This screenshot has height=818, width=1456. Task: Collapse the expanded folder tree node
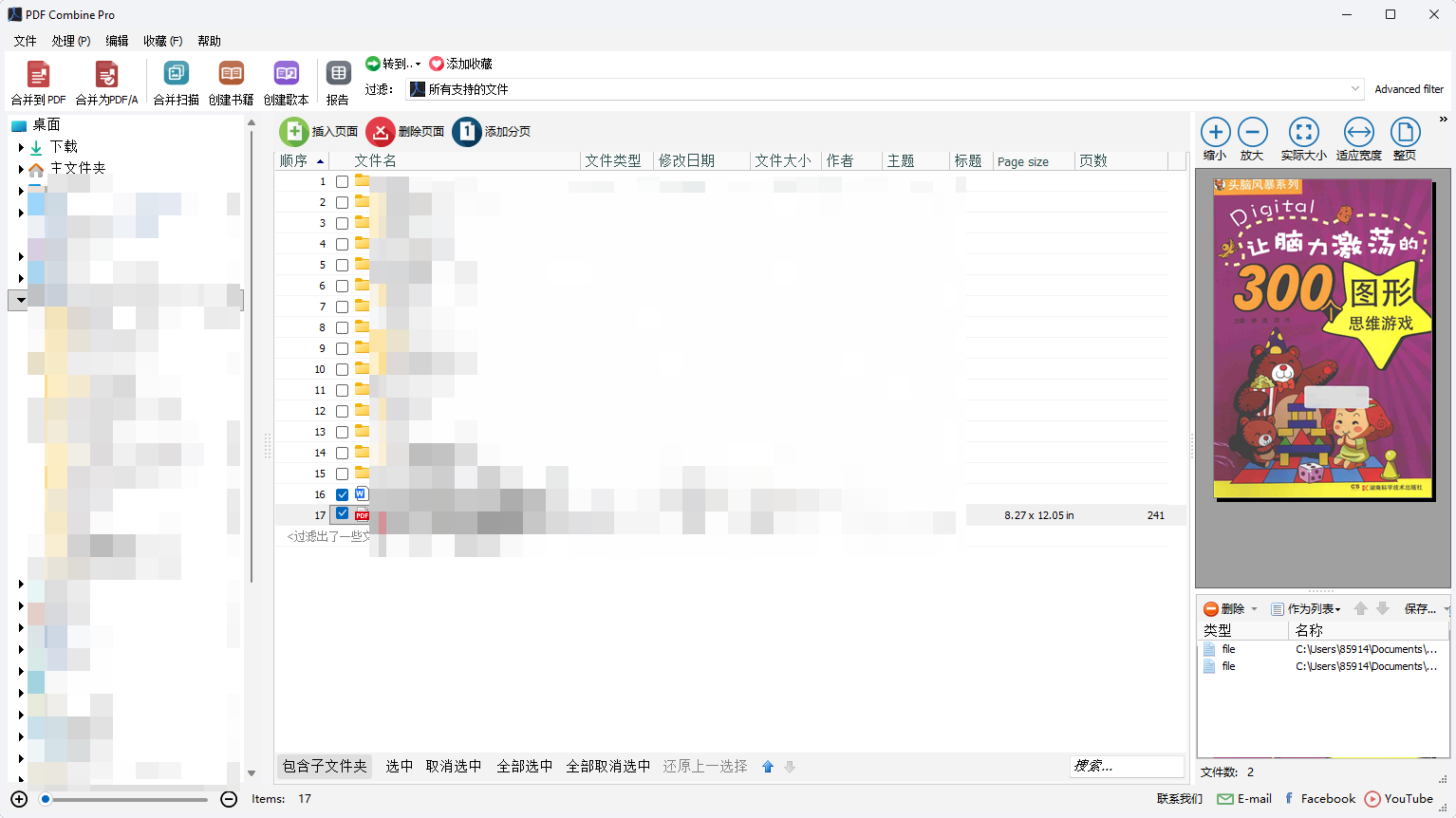(x=21, y=300)
